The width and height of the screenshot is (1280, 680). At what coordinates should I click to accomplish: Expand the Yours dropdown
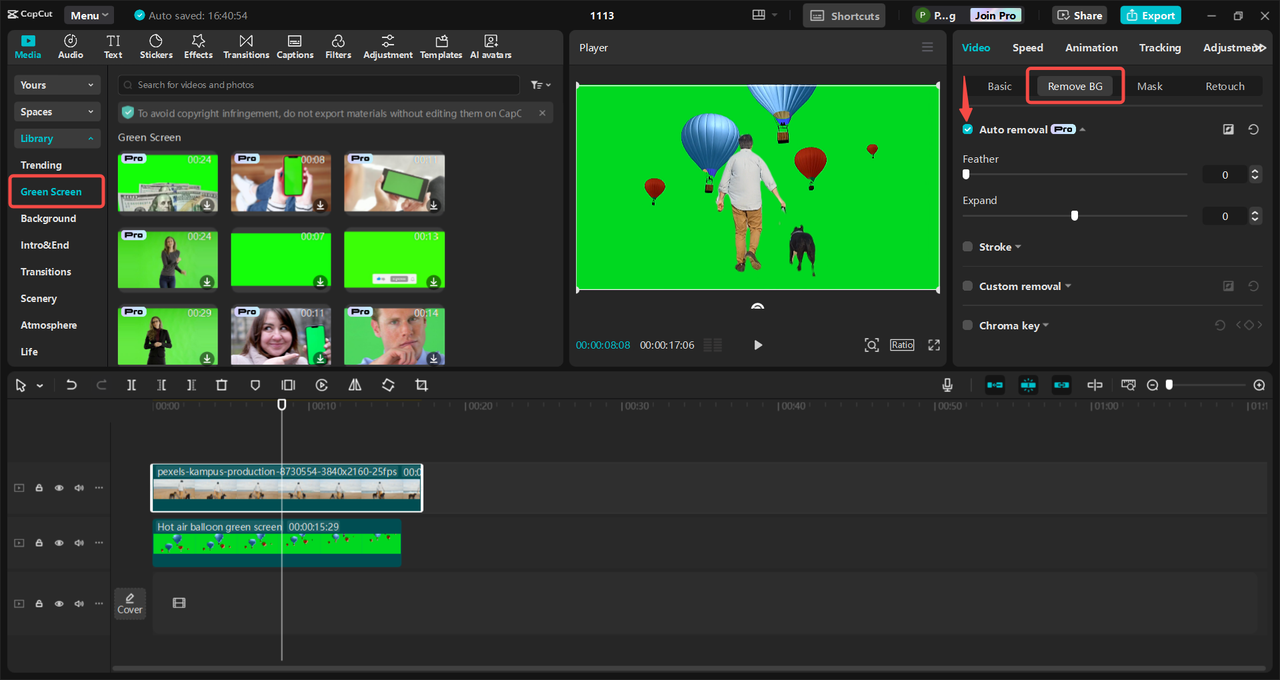click(x=58, y=85)
